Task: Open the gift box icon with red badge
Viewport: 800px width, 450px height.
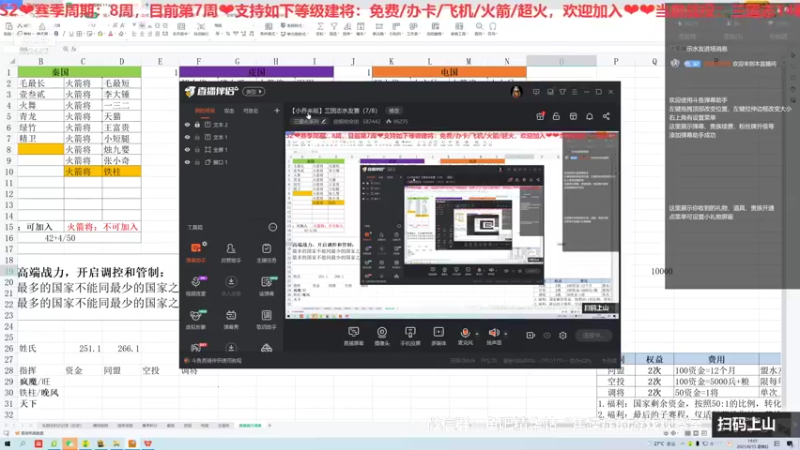Action: pyautogui.click(x=540, y=116)
